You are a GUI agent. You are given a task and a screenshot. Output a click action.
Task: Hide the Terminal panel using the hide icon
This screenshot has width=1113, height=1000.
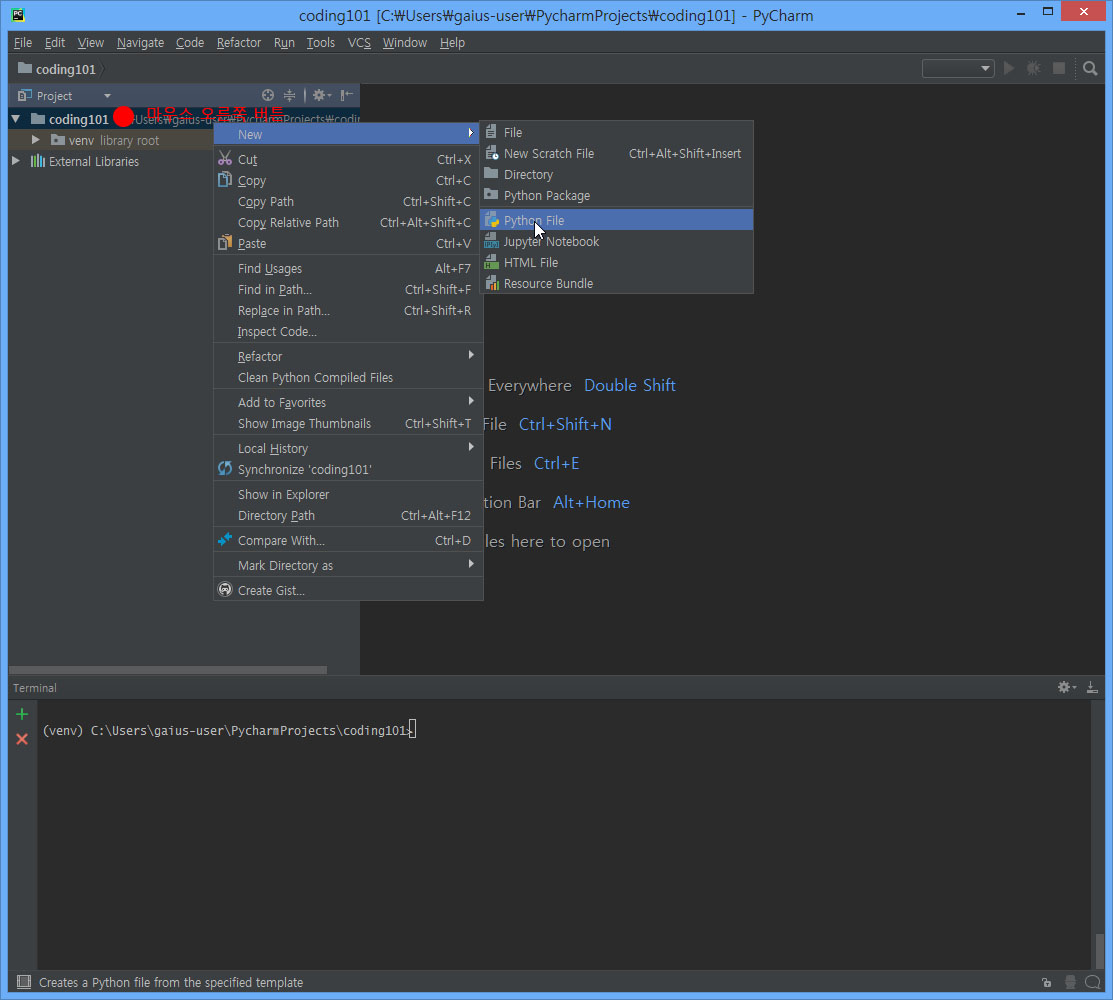pyautogui.click(x=1092, y=687)
